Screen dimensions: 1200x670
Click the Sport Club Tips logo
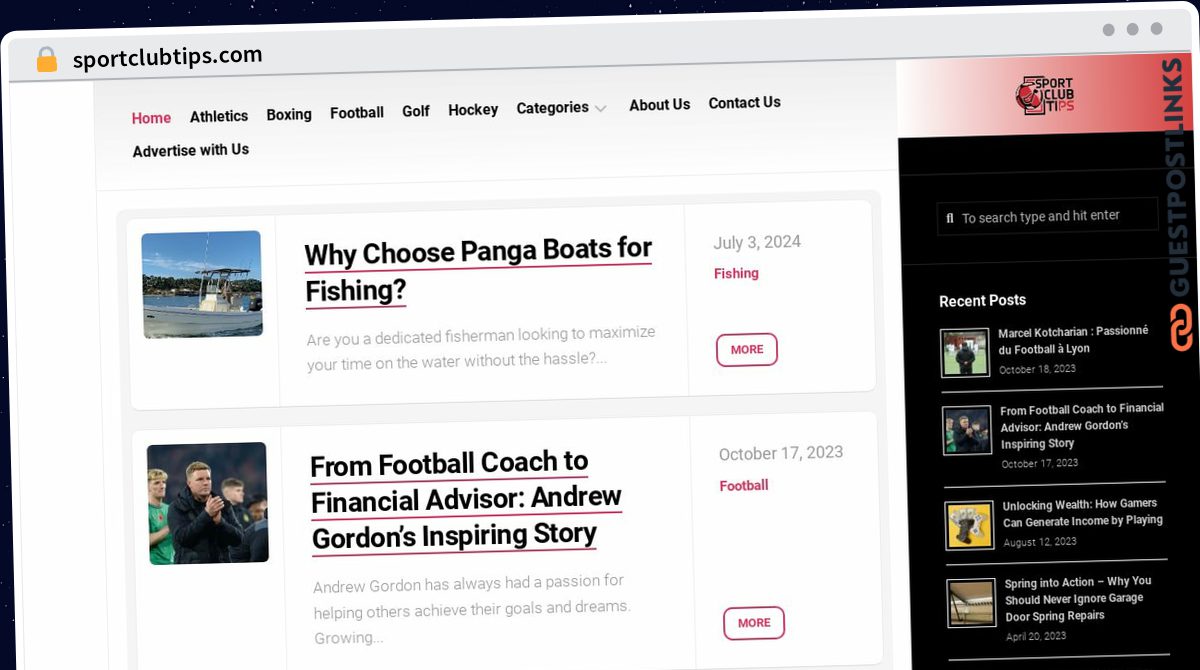[x=1044, y=96]
